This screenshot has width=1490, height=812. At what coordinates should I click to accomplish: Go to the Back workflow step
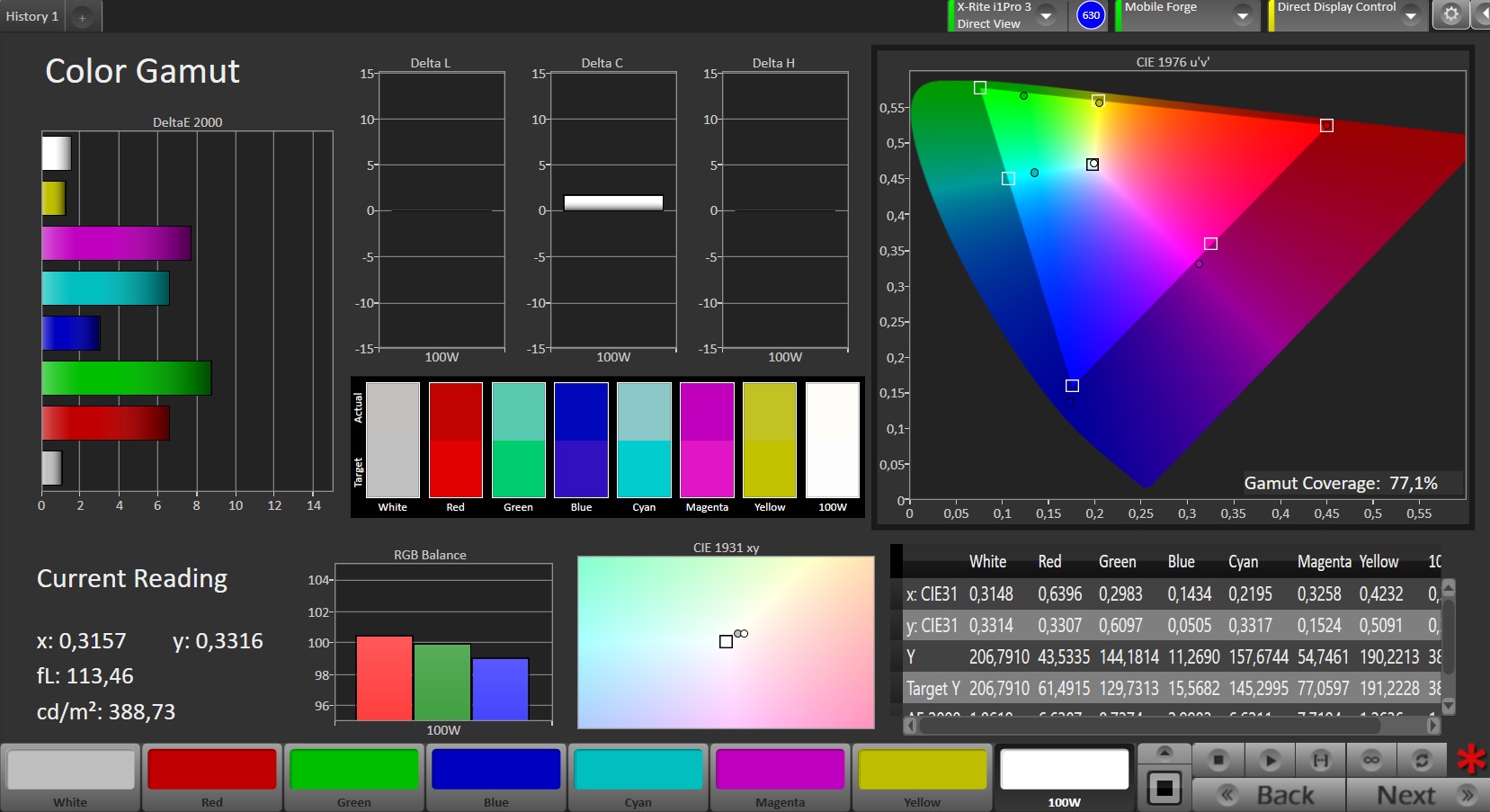1269,795
